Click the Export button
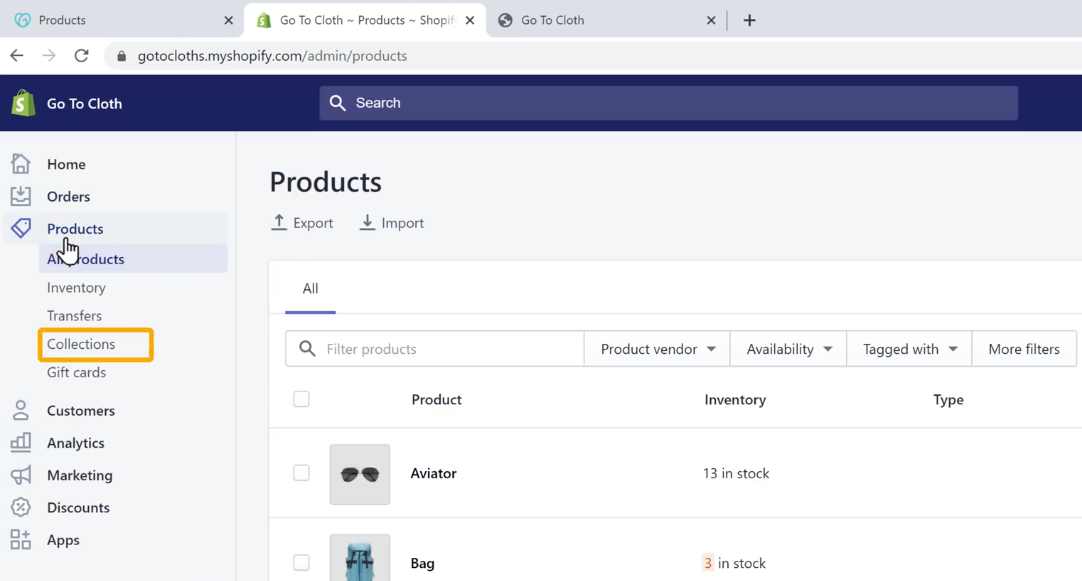 click(302, 223)
